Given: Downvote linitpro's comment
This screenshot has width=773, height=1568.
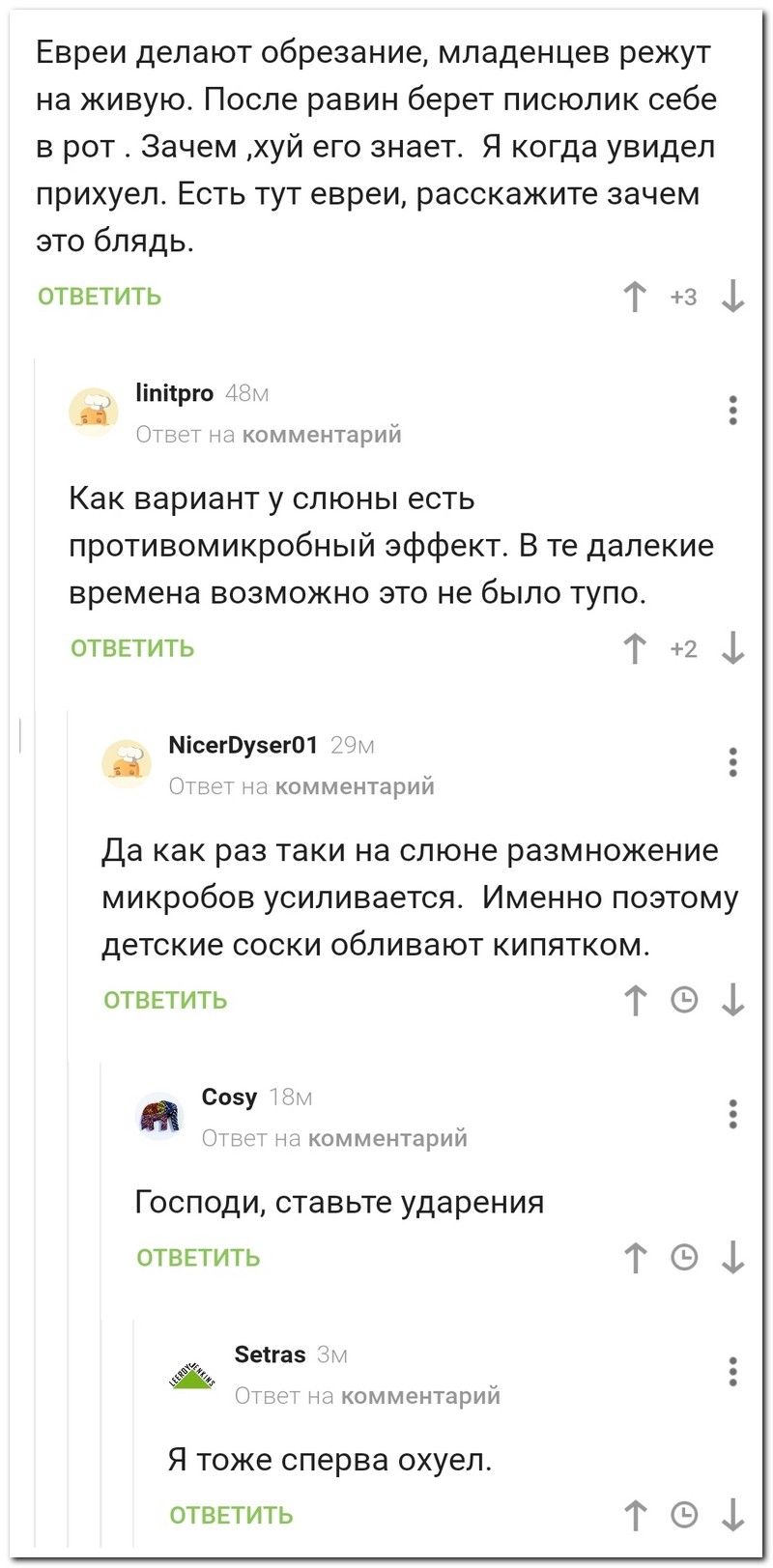Looking at the screenshot, I should click(733, 648).
